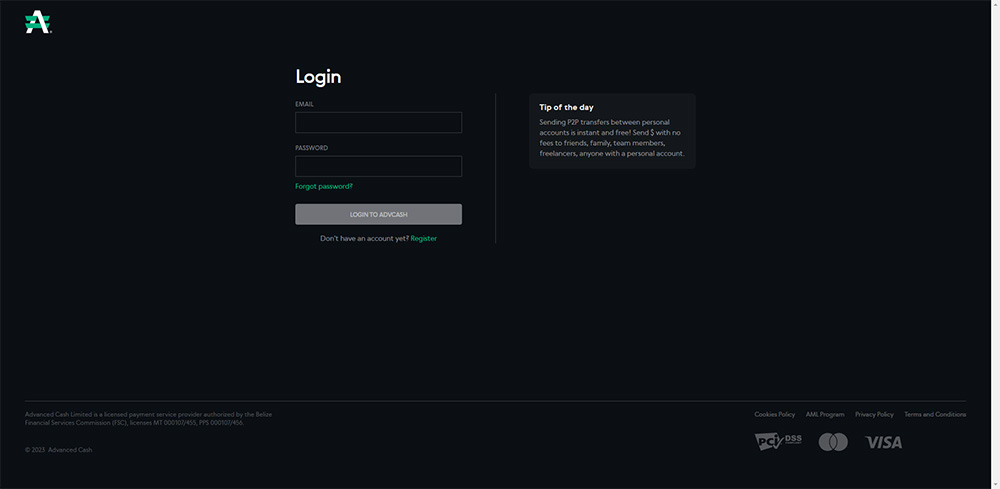Image resolution: width=1000 pixels, height=489 pixels.
Task: View the Privacy Policy page
Action: 874,414
